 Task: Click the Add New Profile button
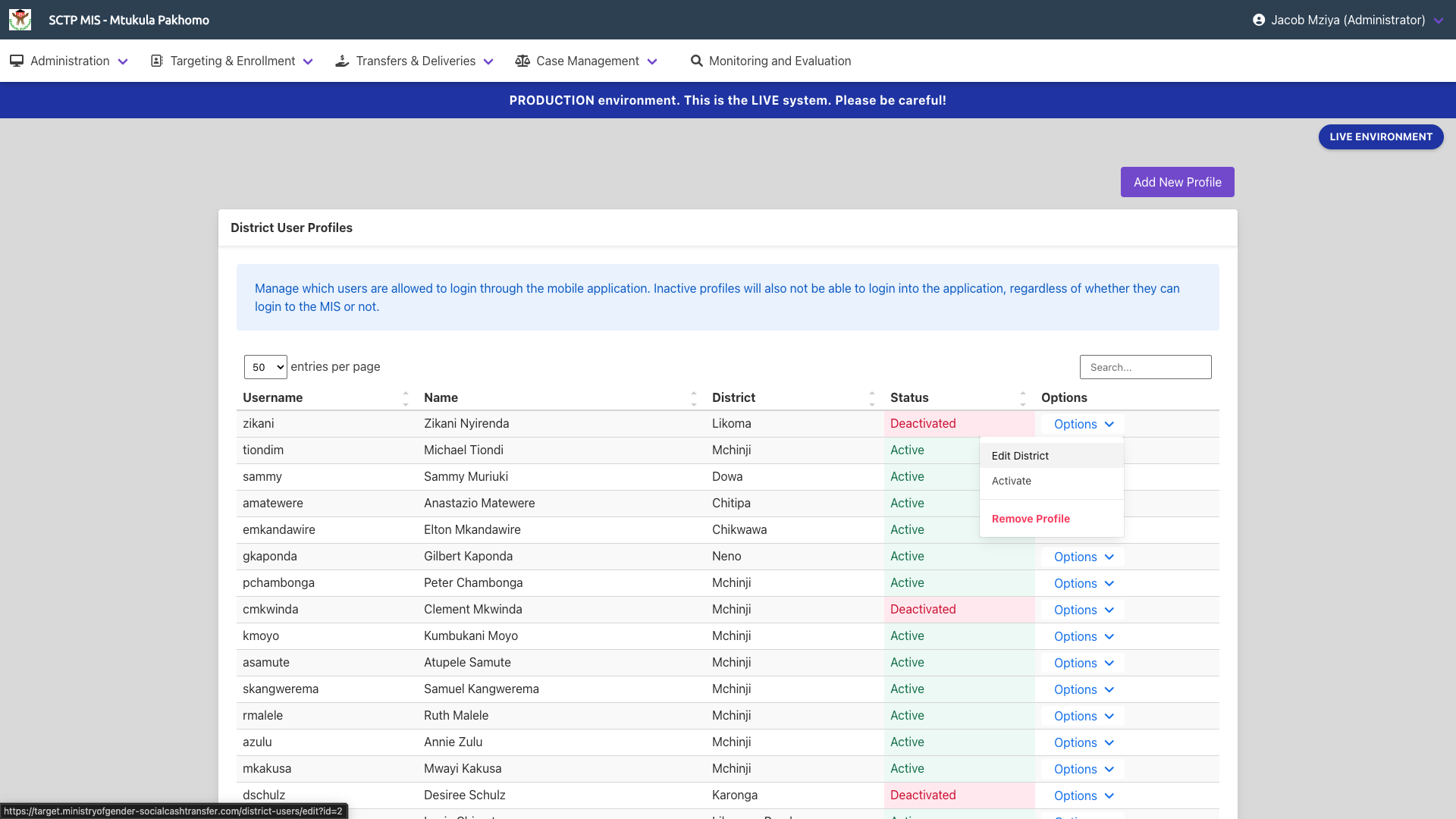click(x=1178, y=182)
